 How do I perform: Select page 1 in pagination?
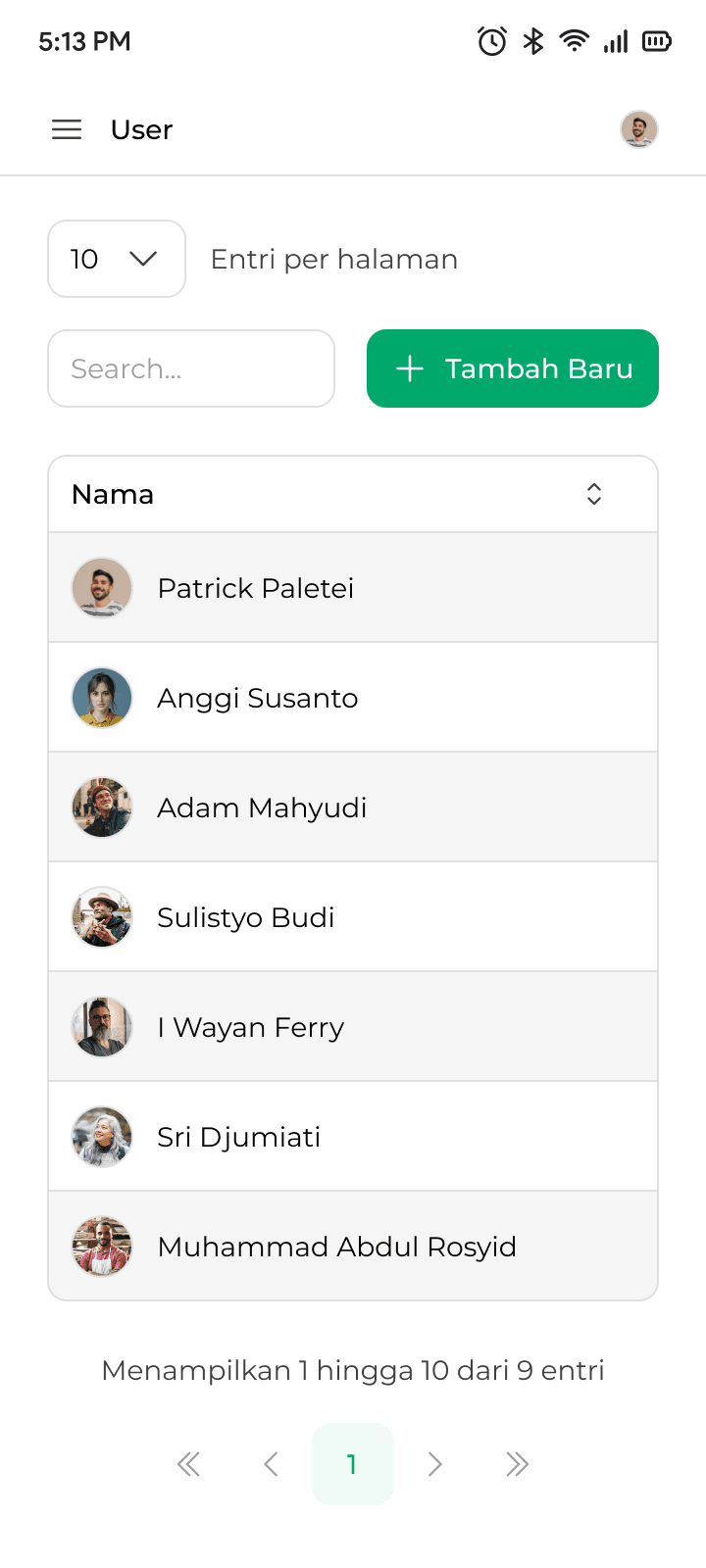coord(353,1464)
